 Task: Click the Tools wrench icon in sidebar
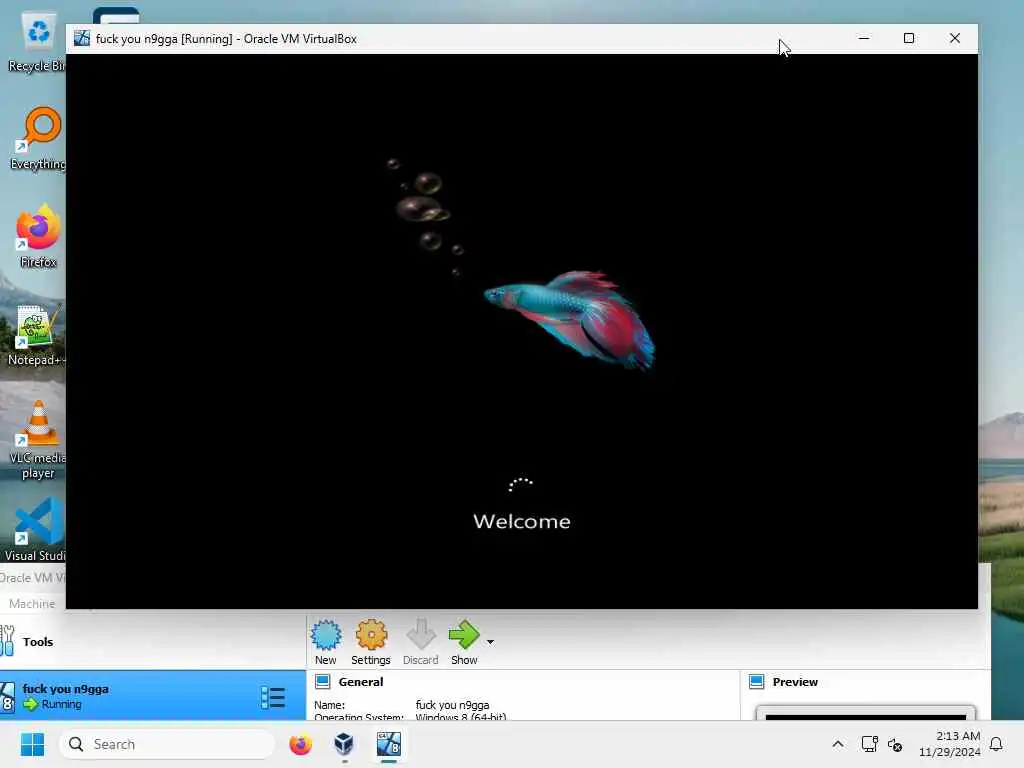coord(7,641)
